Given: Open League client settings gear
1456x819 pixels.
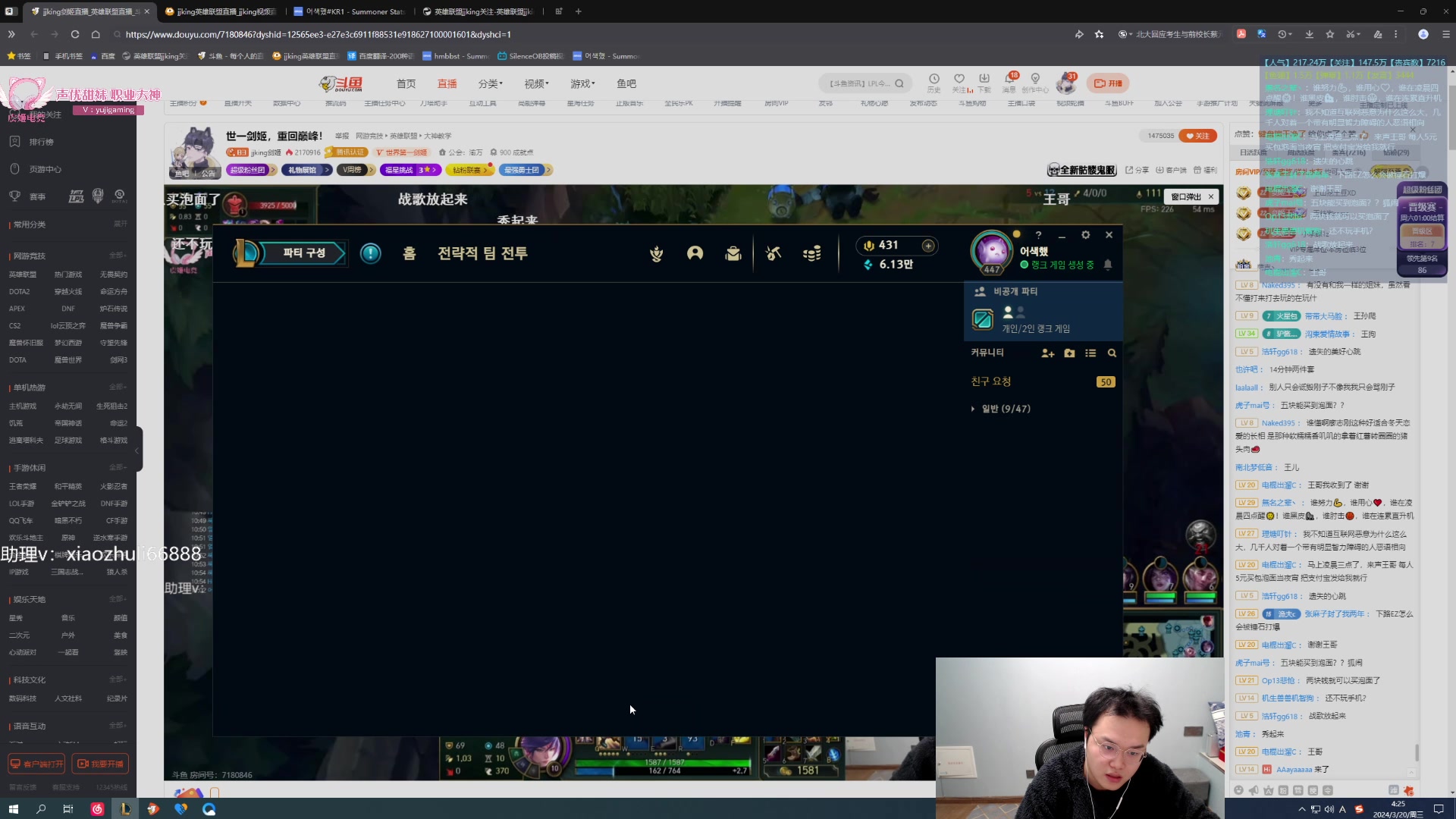Looking at the screenshot, I should [1085, 235].
